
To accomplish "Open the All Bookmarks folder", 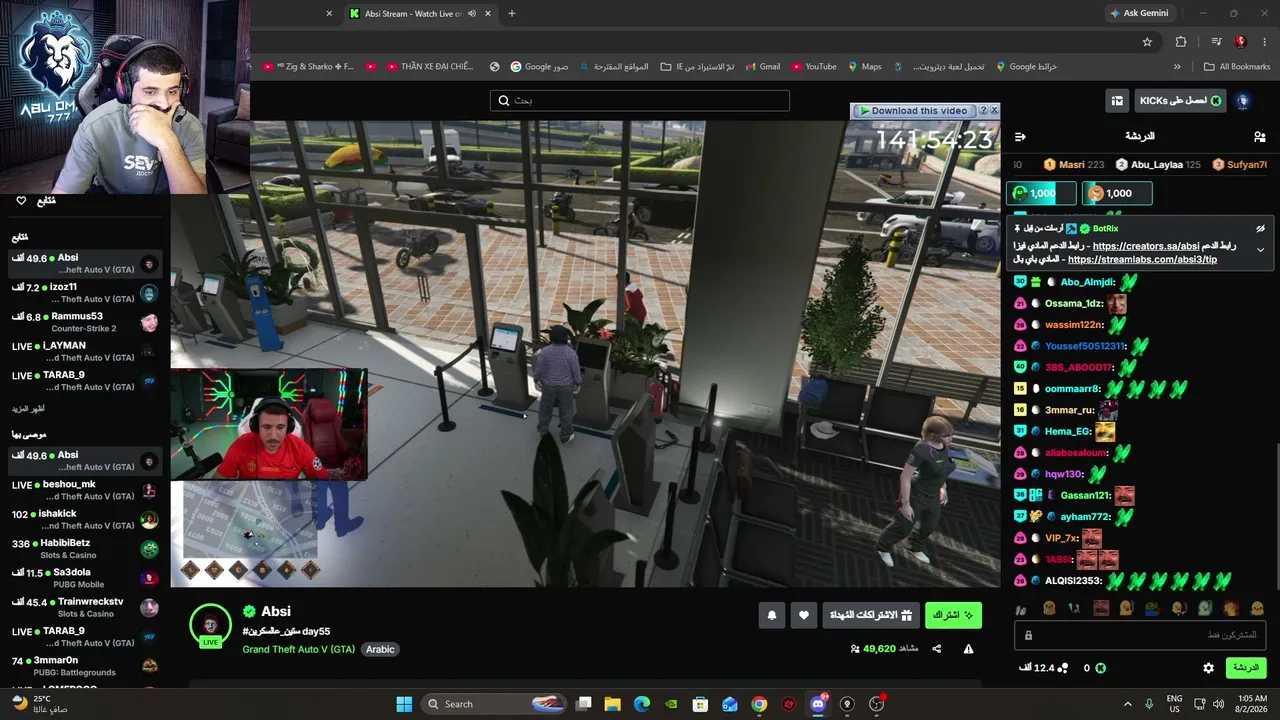I will click(1237, 67).
